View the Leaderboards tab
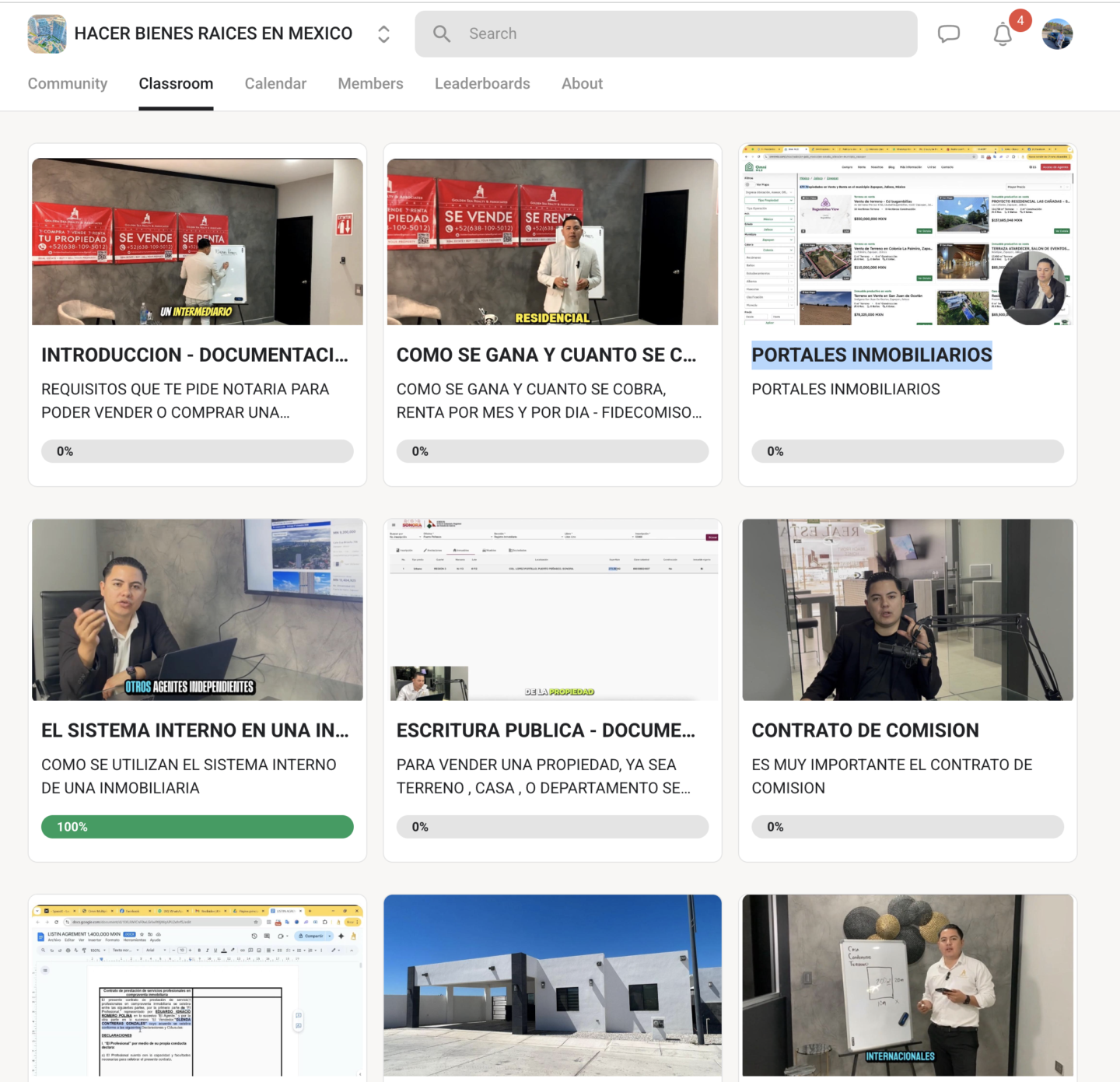The height and width of the screenshot is (1082, 1120). coord(482,83)
